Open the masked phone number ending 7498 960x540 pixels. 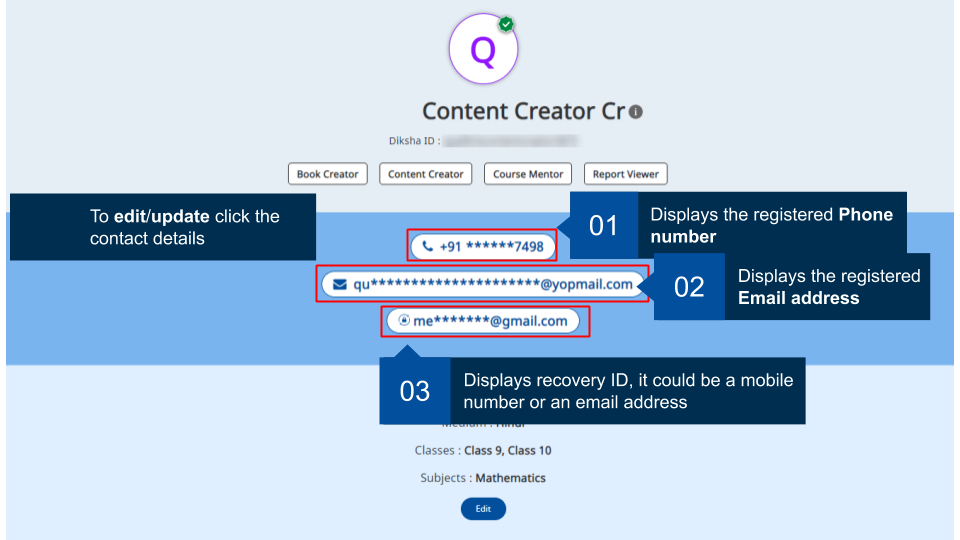493,246
